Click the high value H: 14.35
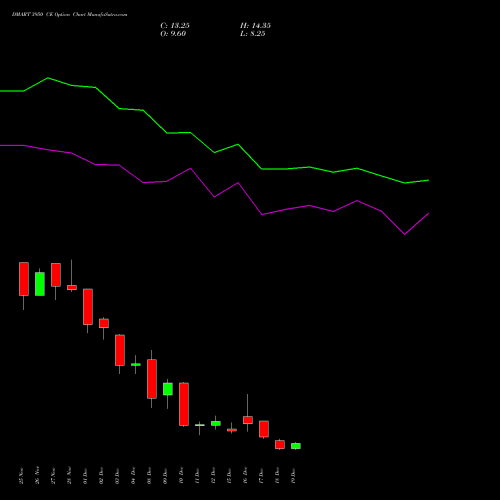500x500 pixels. [255, 26]
